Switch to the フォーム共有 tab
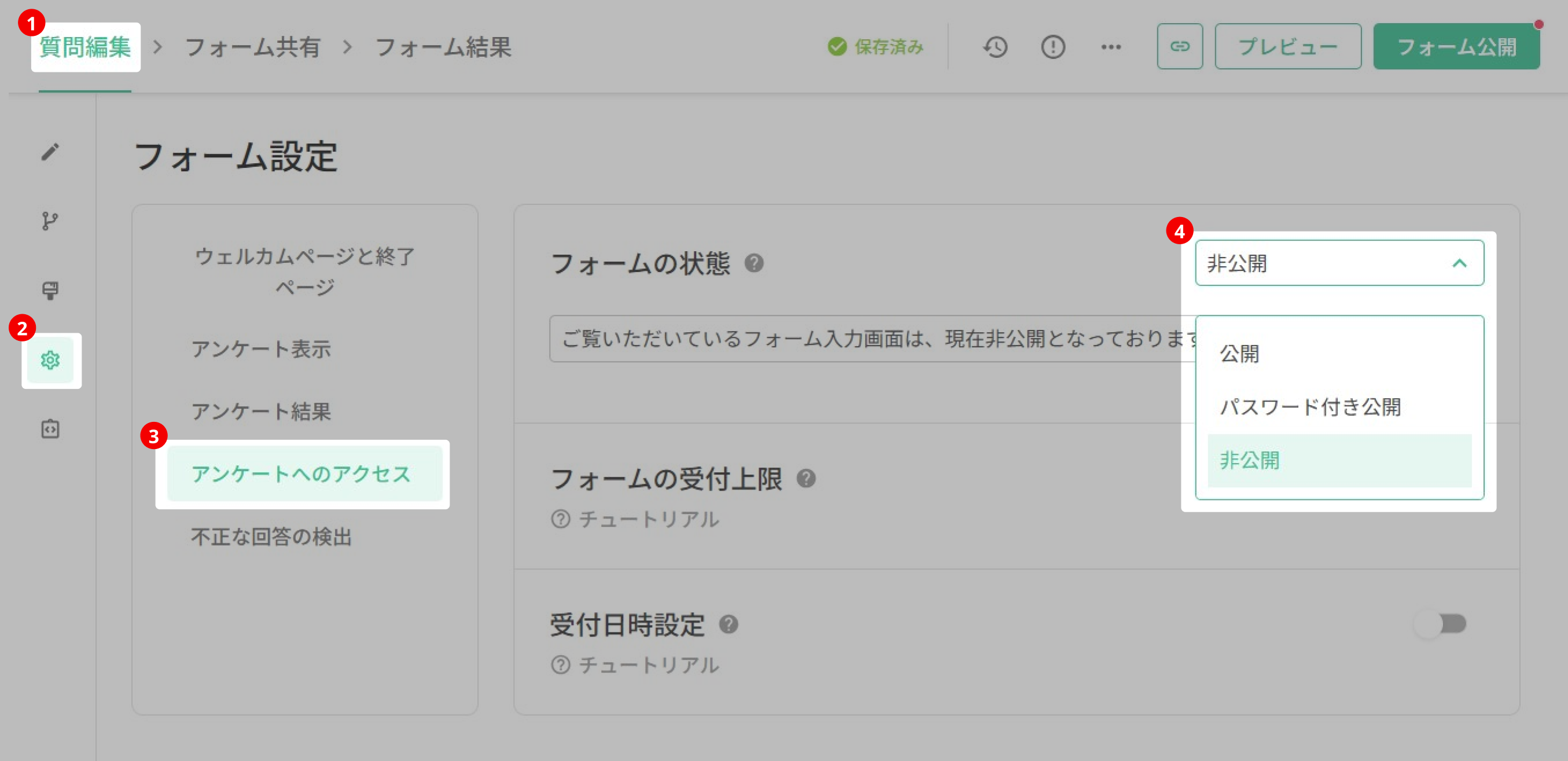The image size is (1568, 761). [252, 47]
